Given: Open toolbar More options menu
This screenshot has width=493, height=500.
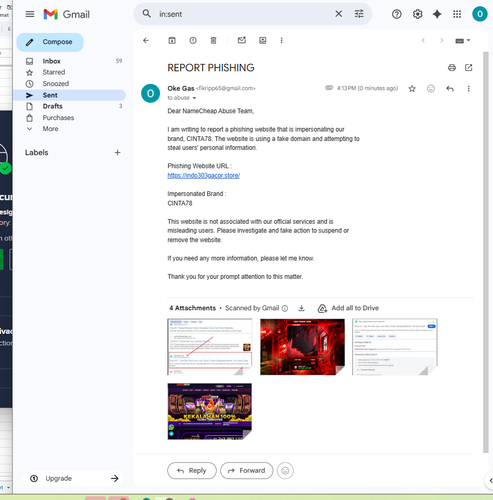Looking at the screenshot, I should coord(281,40).
